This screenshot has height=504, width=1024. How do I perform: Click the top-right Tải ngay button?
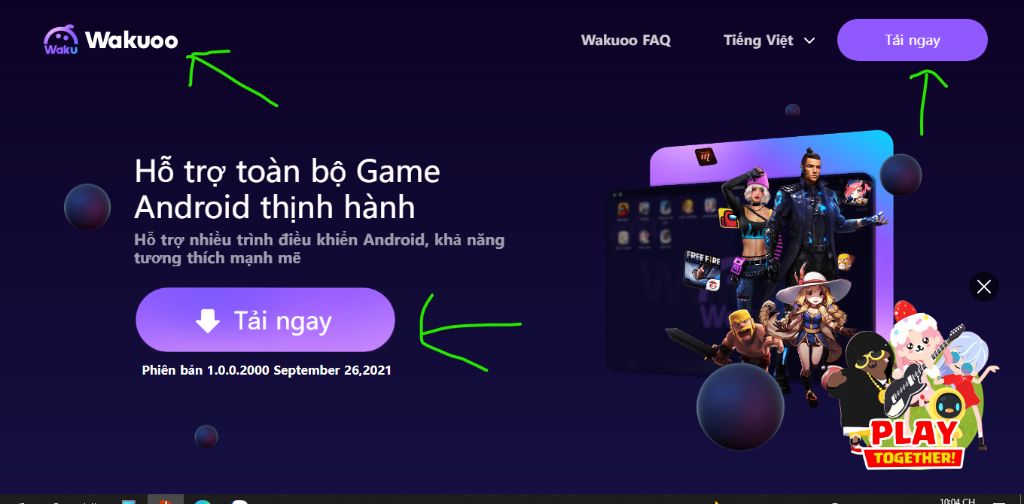(912, 40)
